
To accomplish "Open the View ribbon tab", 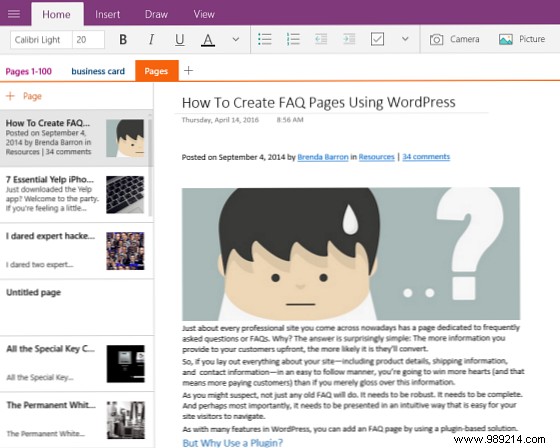I will tap(204, 14).
